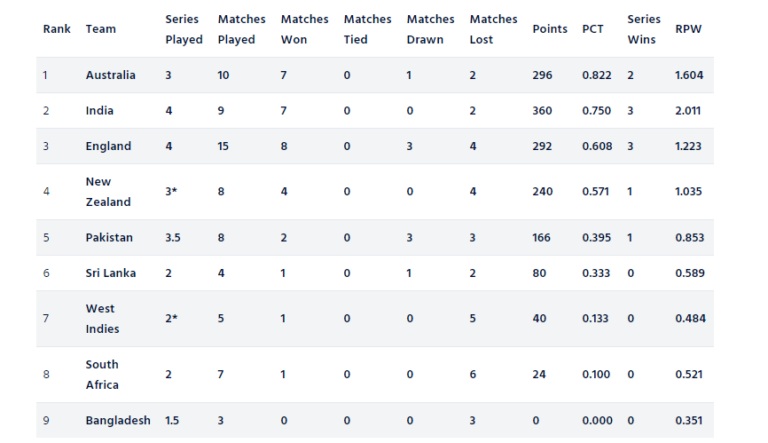
Task: Click India's 360 points value
Action: (542, 111)
